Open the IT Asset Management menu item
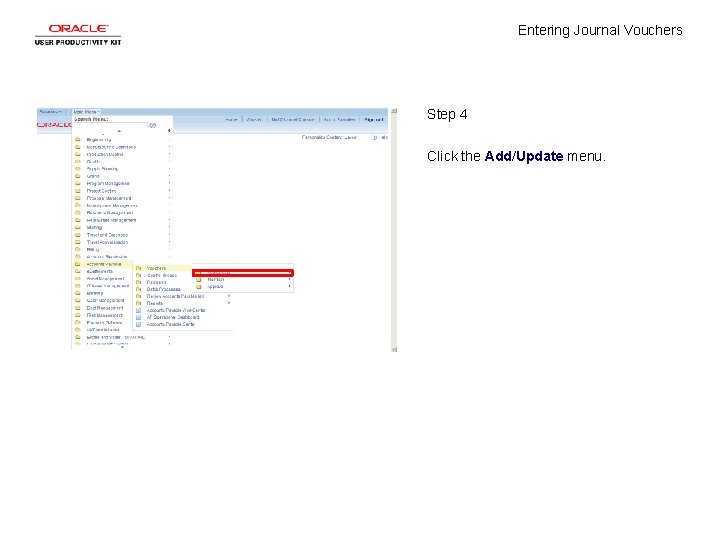 (x=108, y=286)
